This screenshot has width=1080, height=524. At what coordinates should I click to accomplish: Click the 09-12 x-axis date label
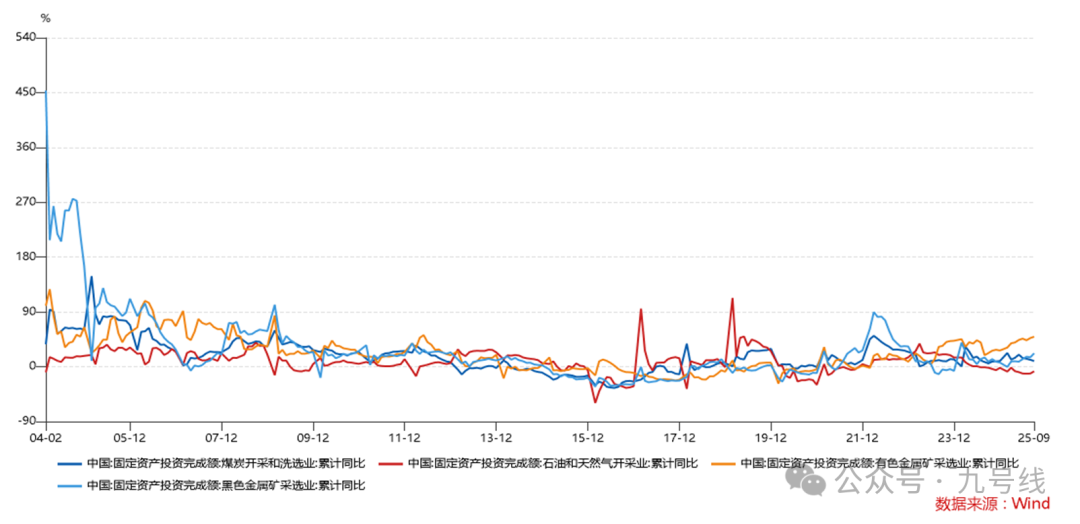pos(313,437)
